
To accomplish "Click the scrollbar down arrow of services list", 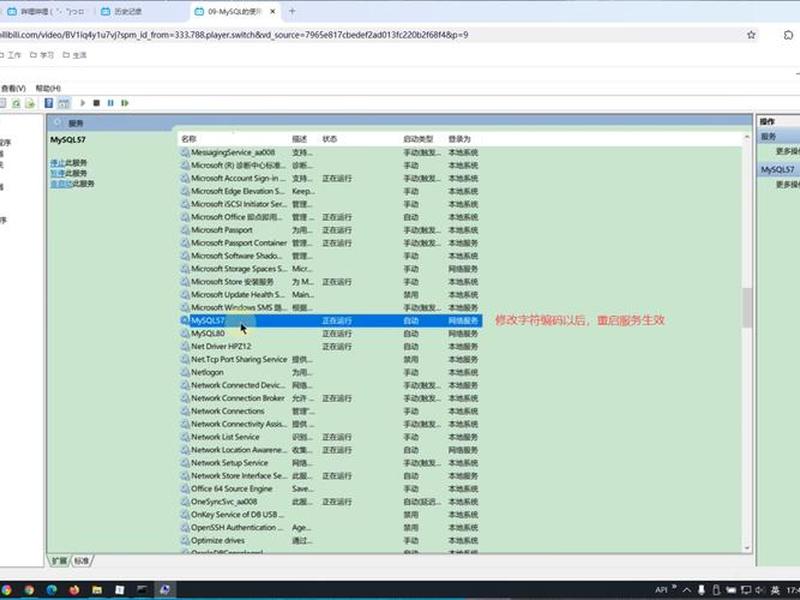I will tap(747, 548).
